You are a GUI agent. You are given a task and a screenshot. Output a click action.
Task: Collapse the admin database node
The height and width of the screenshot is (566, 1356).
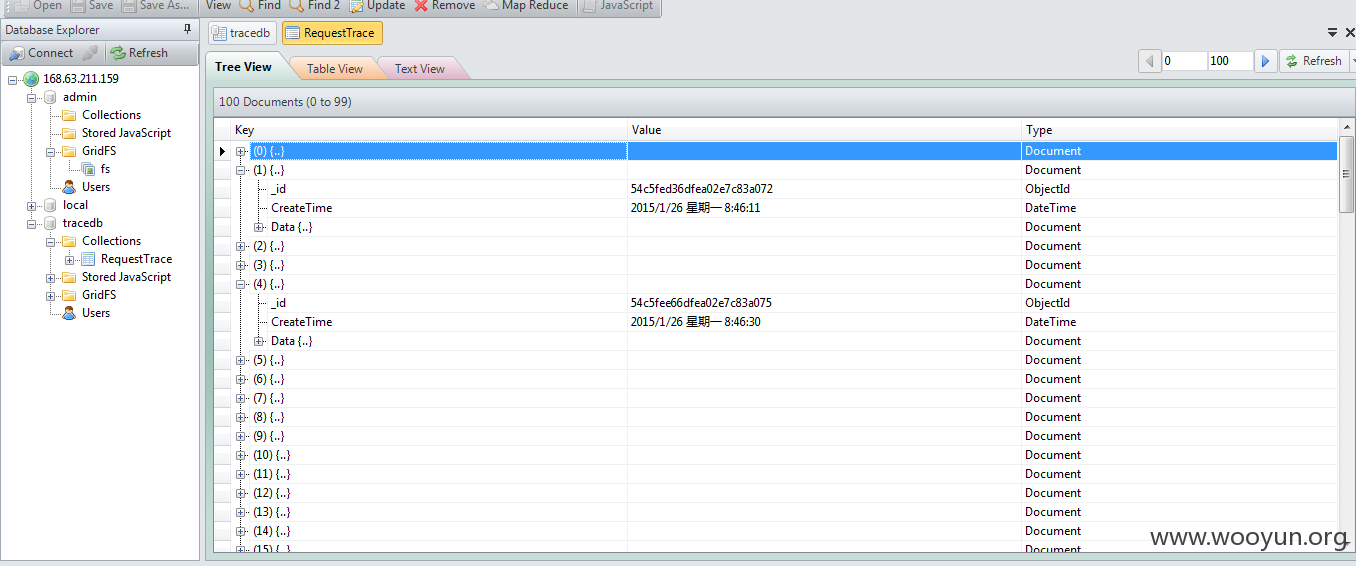[x=32, y=97]
